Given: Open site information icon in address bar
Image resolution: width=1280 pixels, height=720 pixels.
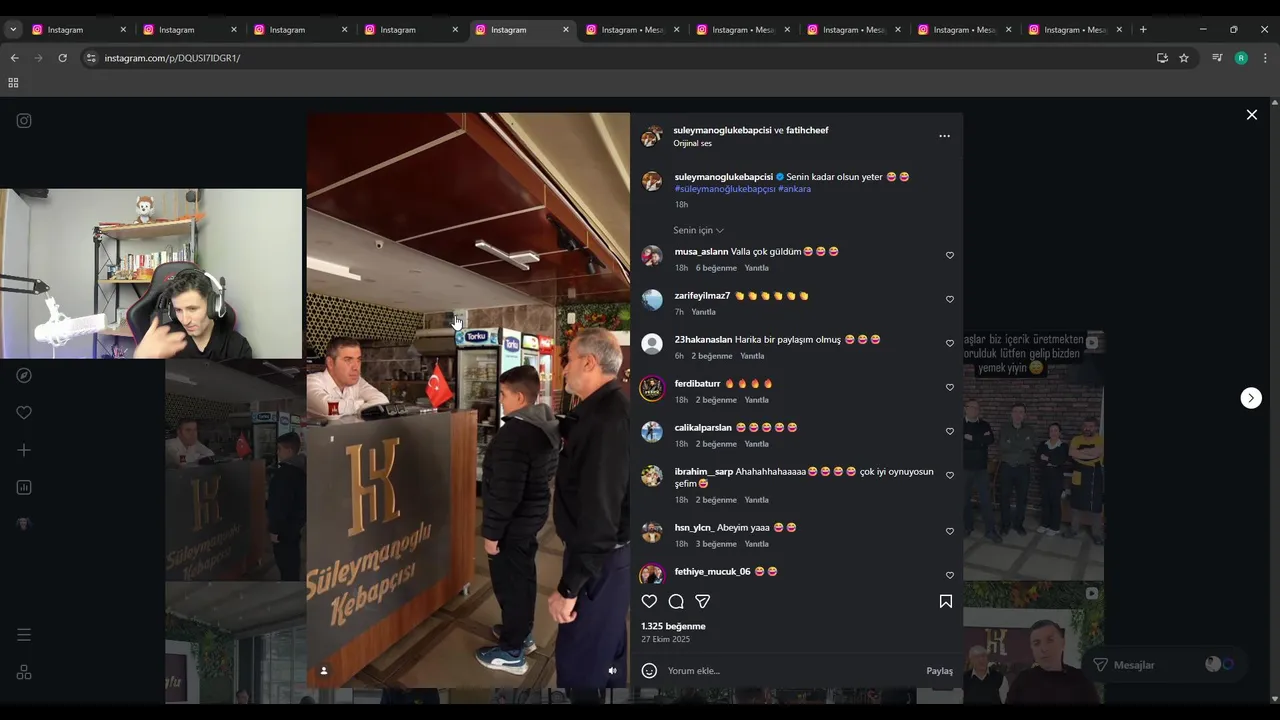Looking at the screenshot, I should point(91,58).
